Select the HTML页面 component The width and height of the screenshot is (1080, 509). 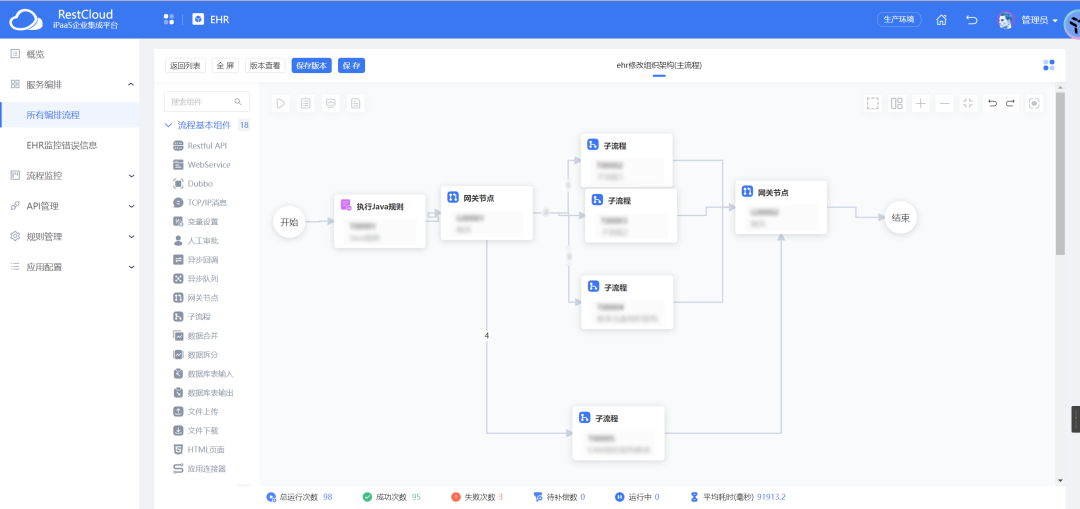(x=199, y=449)
